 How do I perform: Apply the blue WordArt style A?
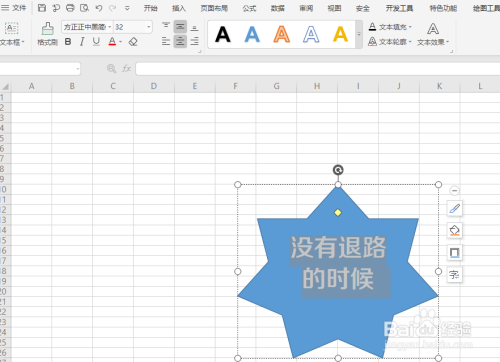252,34
